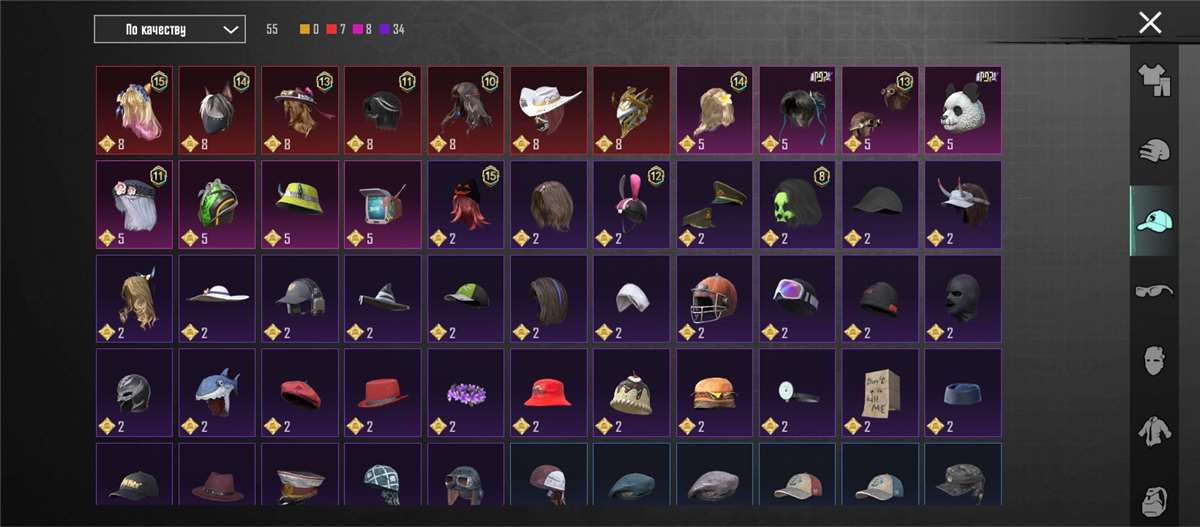Pick the purple flower crown item
Viewport: 1200px width, 527px height.
point(466,392)
